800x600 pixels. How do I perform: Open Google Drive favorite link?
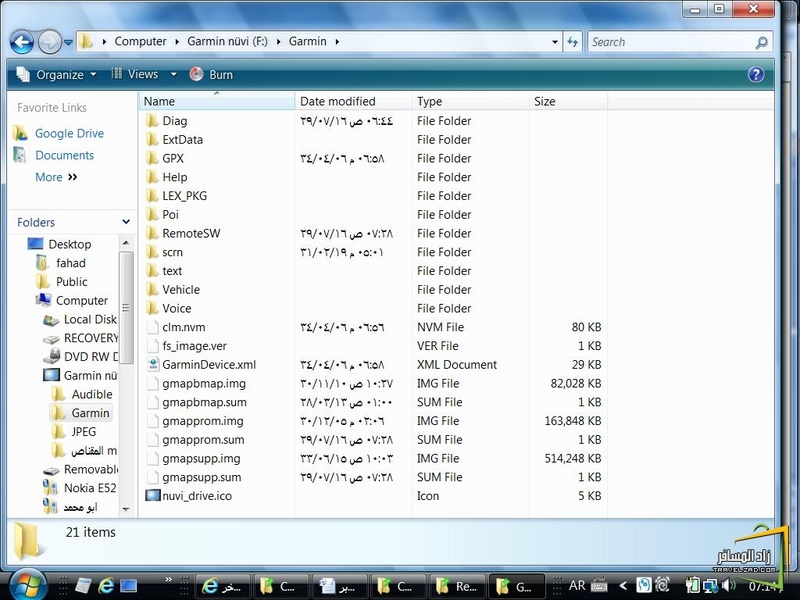[69, 133]
